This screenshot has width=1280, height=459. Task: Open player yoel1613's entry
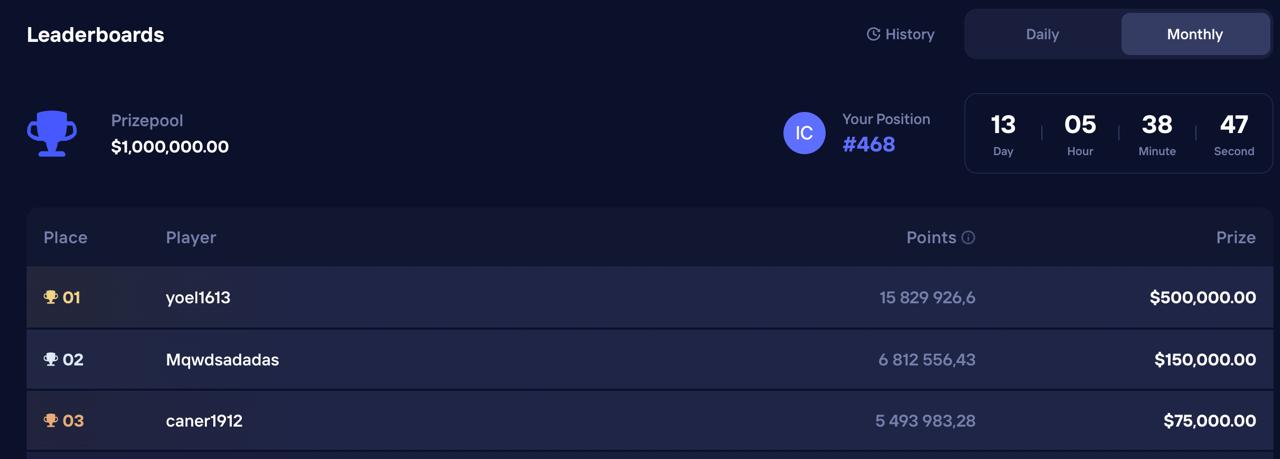pos(198,298)
